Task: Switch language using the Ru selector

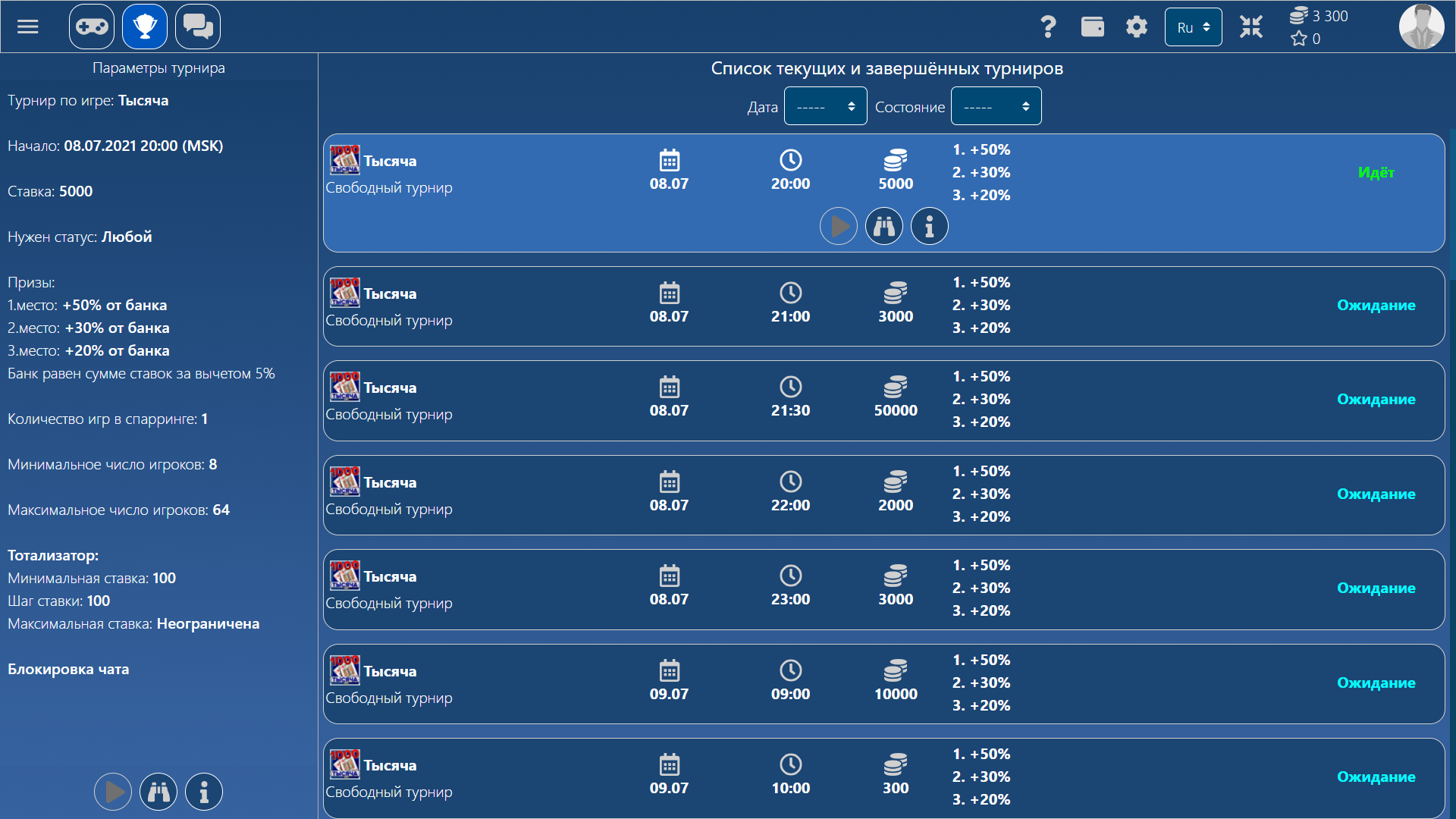Action: click(x=1193, y=27)
